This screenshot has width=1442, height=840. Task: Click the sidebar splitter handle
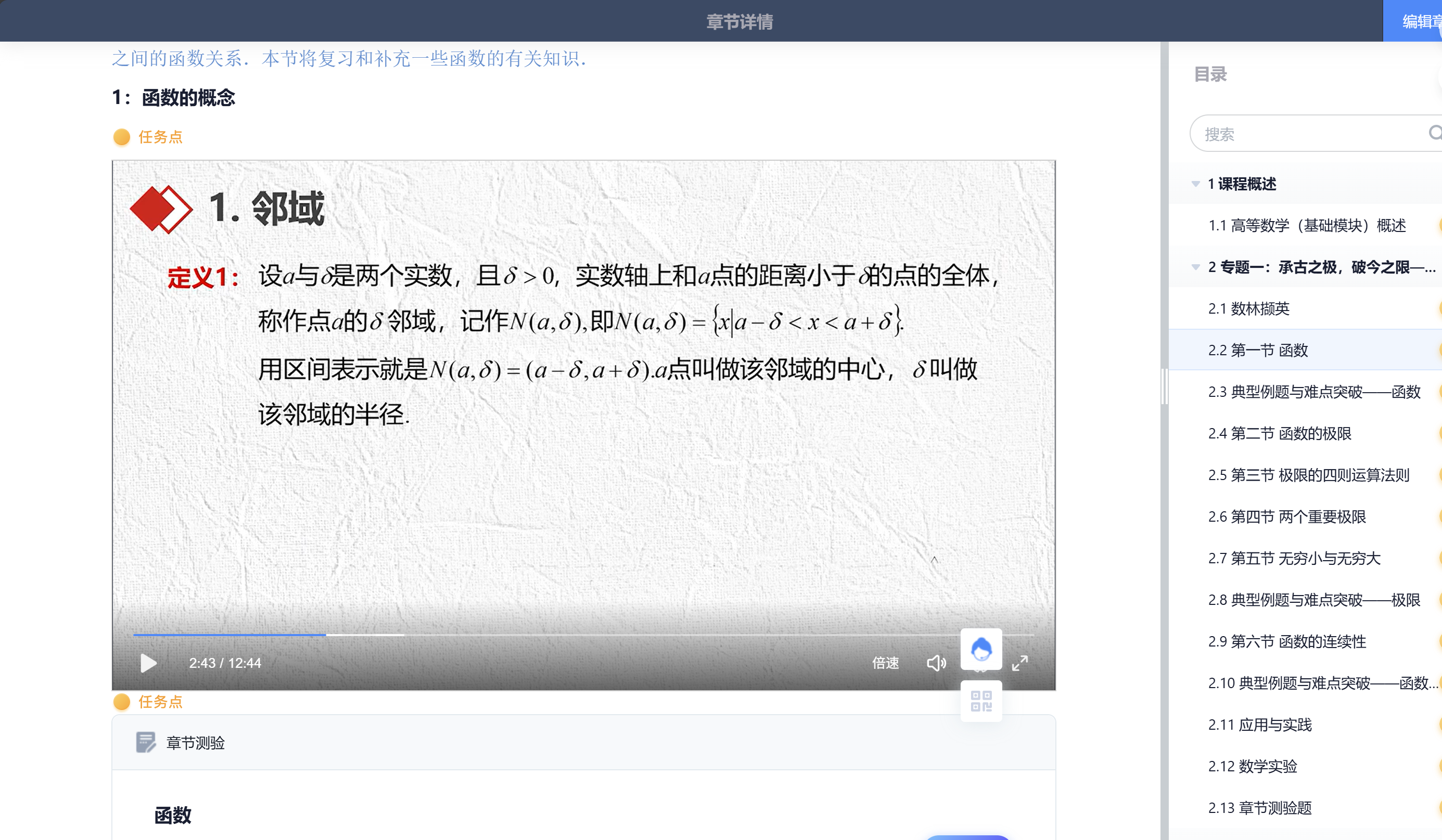(x=1164, y=387)
